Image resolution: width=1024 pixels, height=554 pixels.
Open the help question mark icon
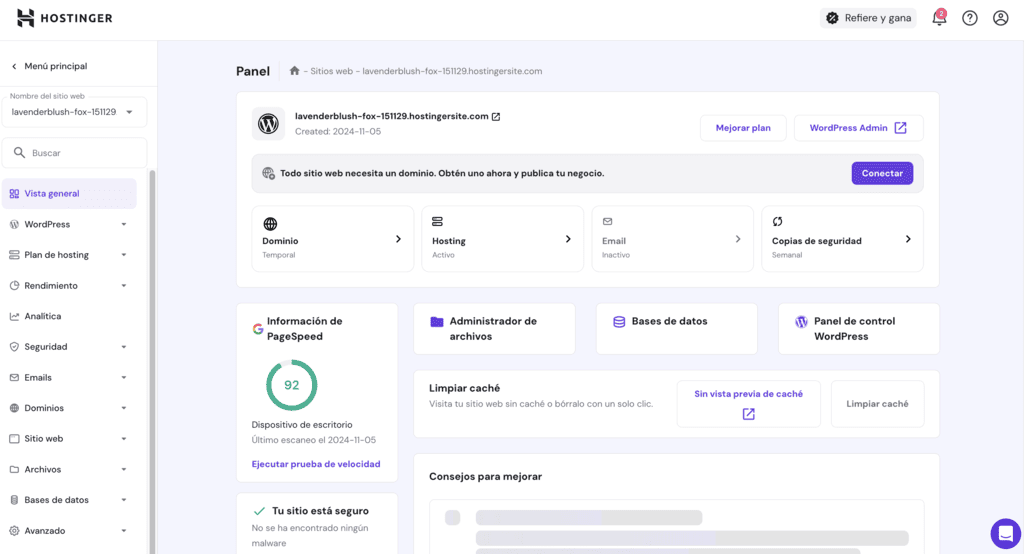[970, 18]
